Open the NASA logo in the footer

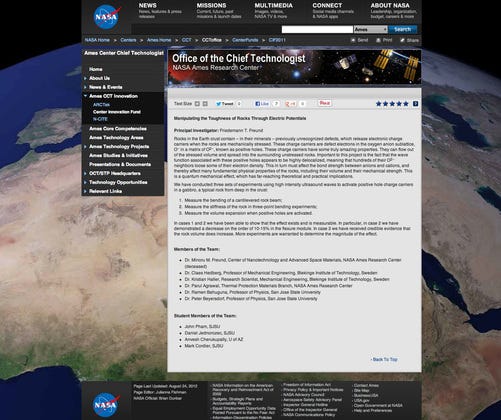click(x=106, y=404)
